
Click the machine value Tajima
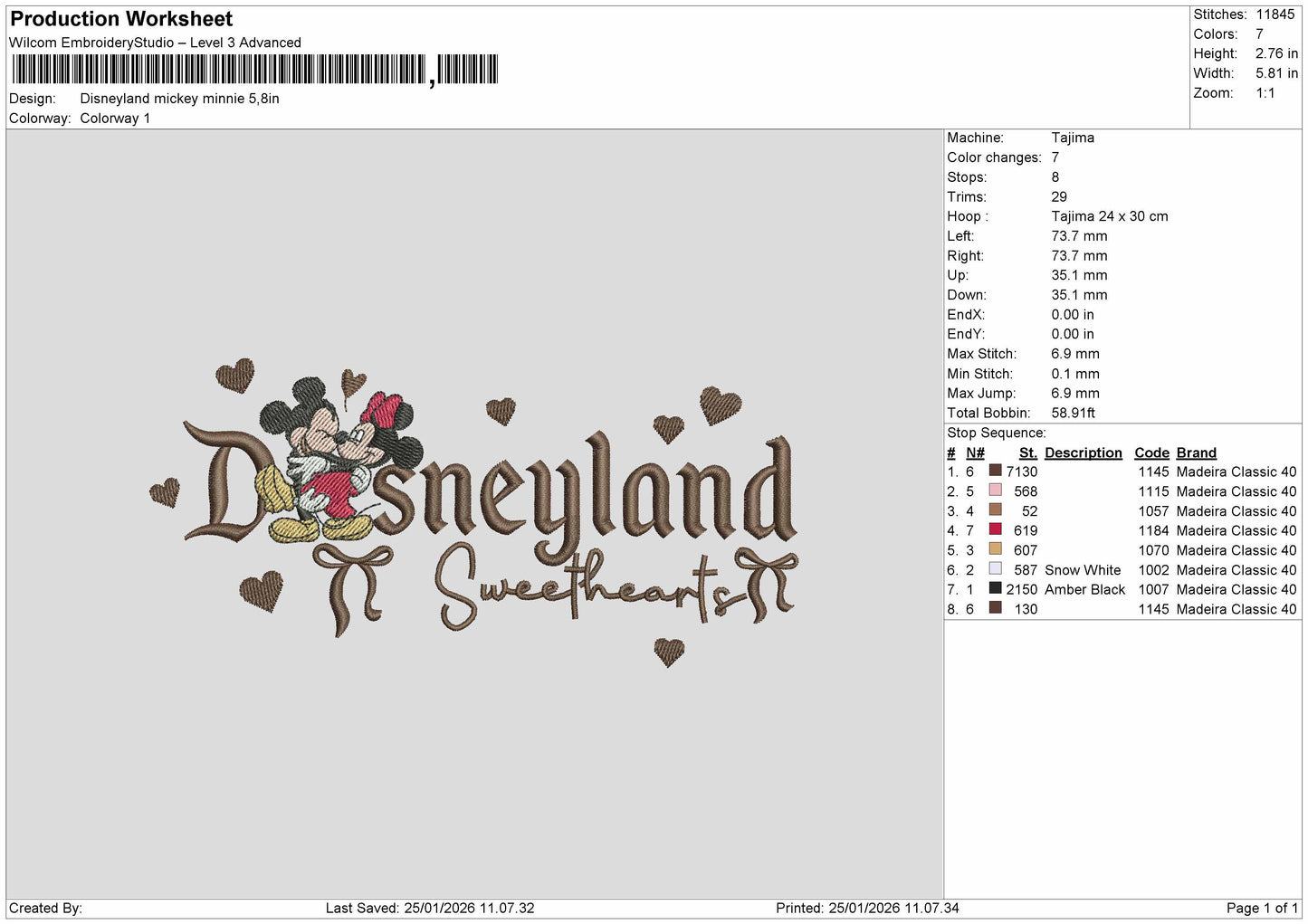pyautogui.click(x=1073, y=138)
